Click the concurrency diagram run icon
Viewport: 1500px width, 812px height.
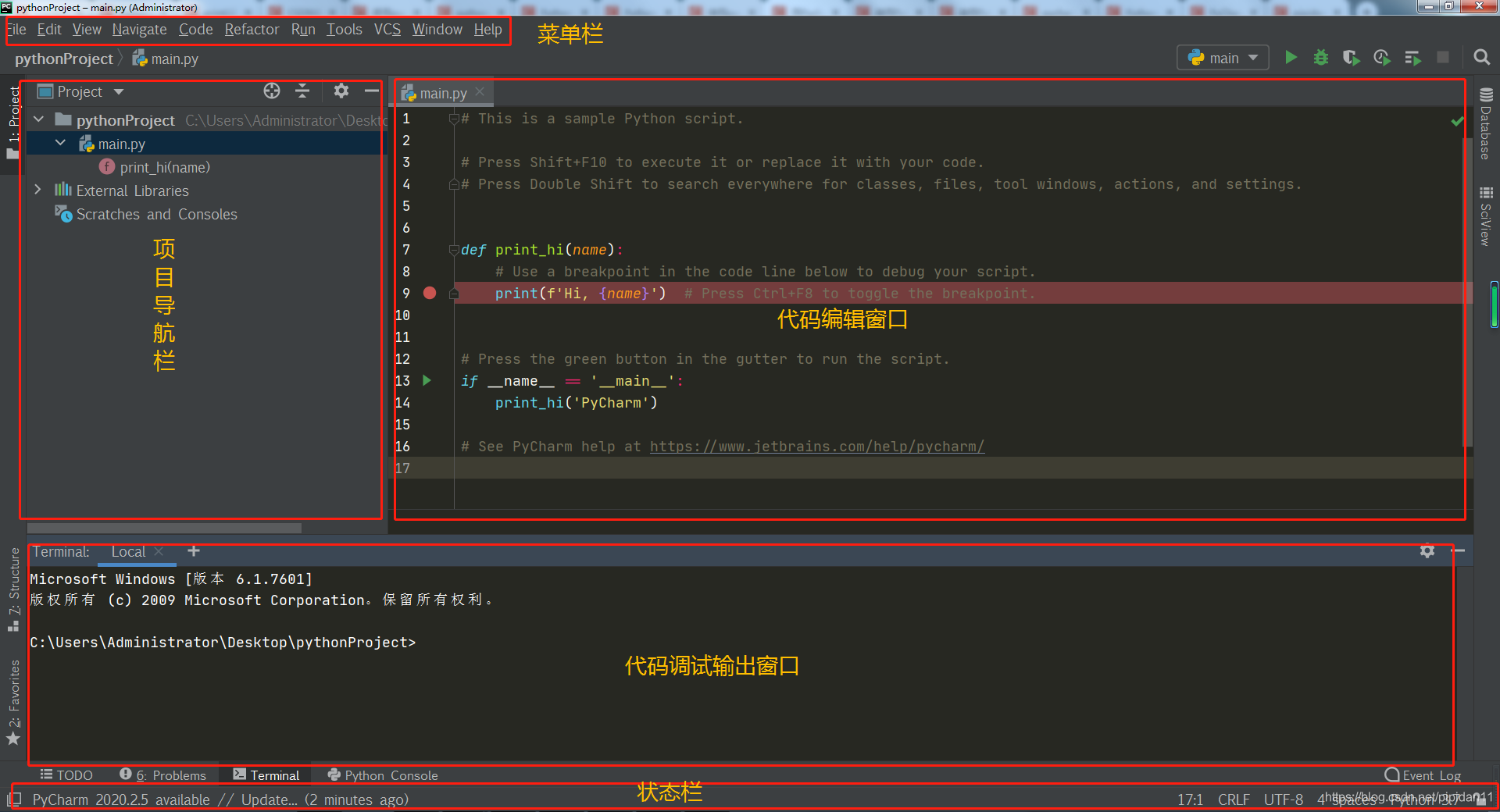pyautogui.click(x=1412, y=58)
